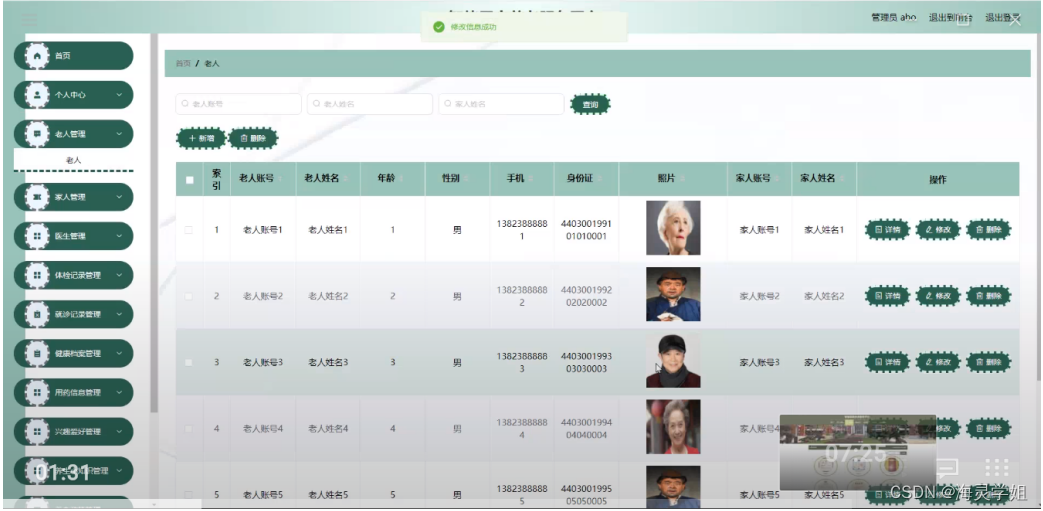Click the 个人中心 user gear icon
This screenshot has width=1043, height=511.
pyautogui.click(x=37, y=95)
